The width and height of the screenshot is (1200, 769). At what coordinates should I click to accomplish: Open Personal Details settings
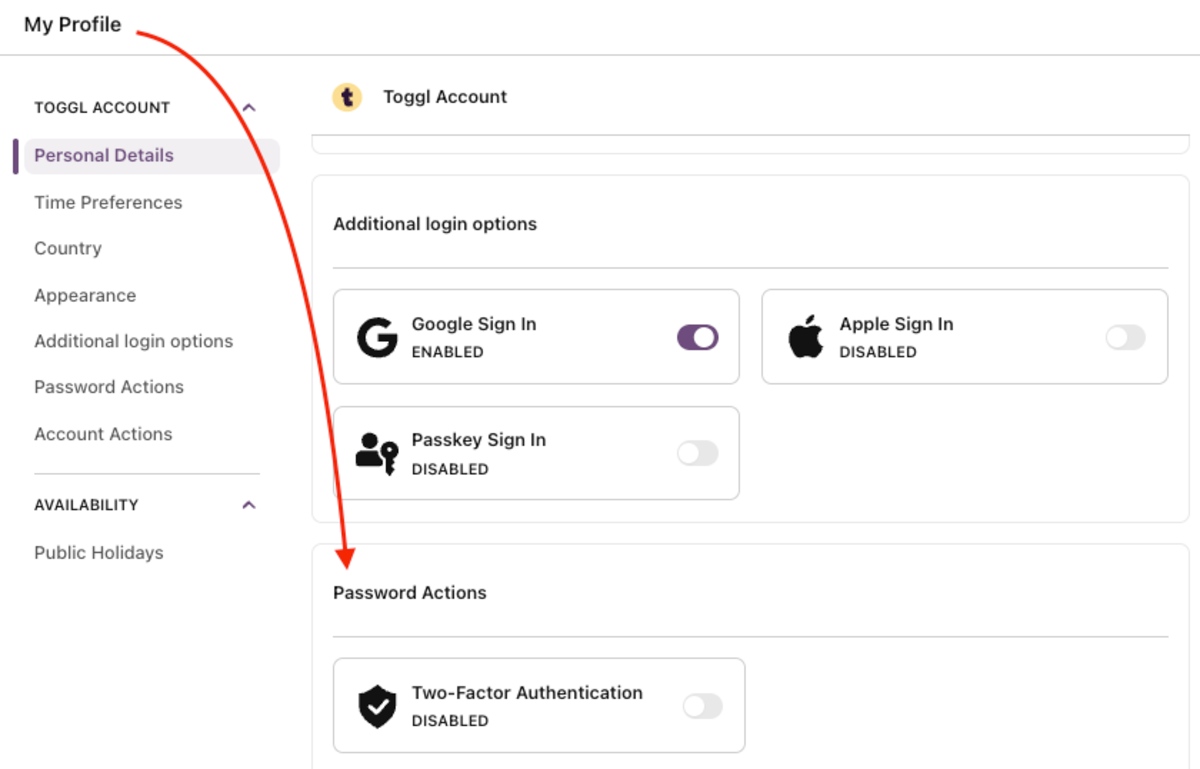tap(103, 155)
